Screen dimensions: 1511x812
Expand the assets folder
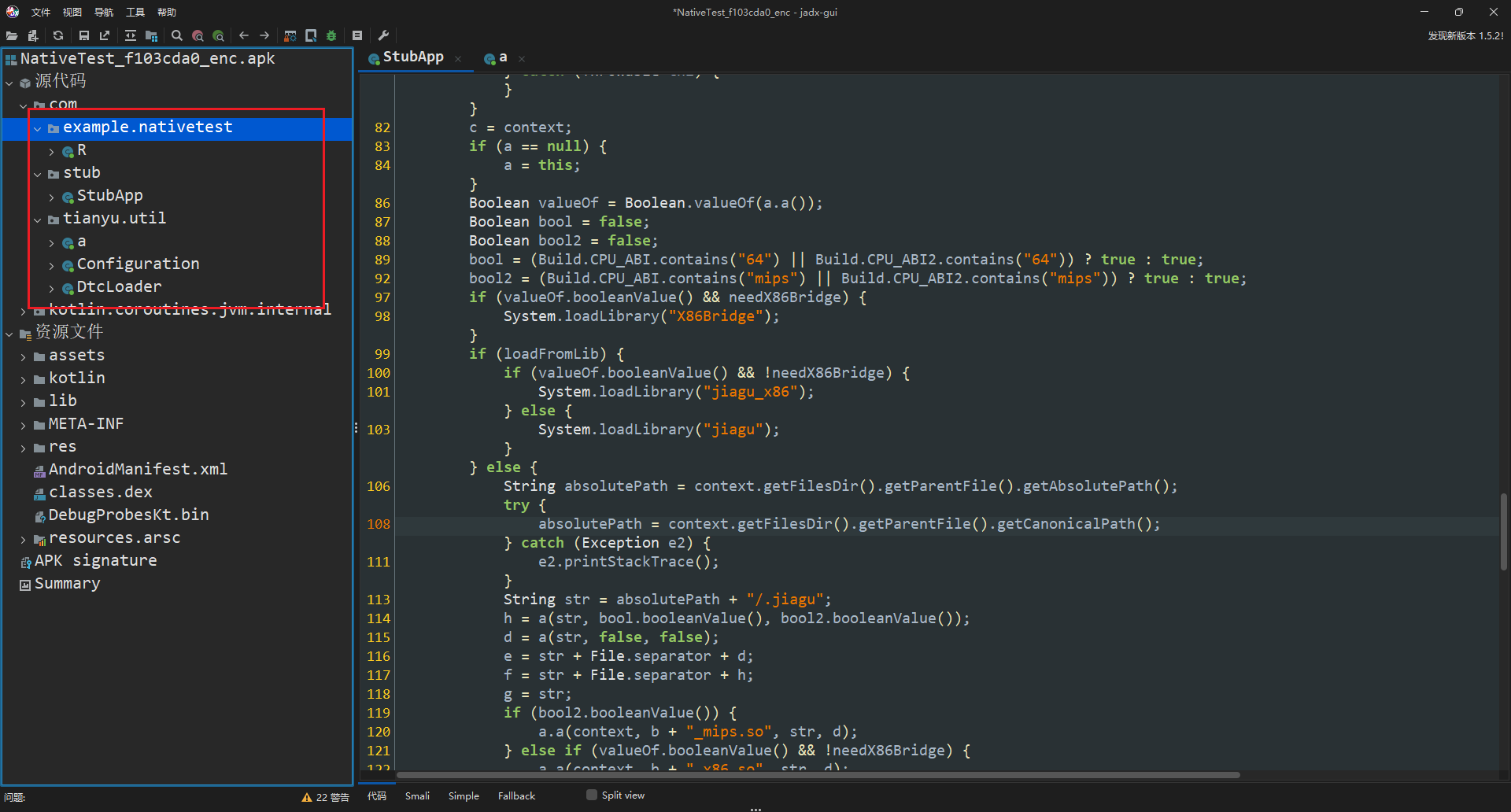tap(23, 356)
